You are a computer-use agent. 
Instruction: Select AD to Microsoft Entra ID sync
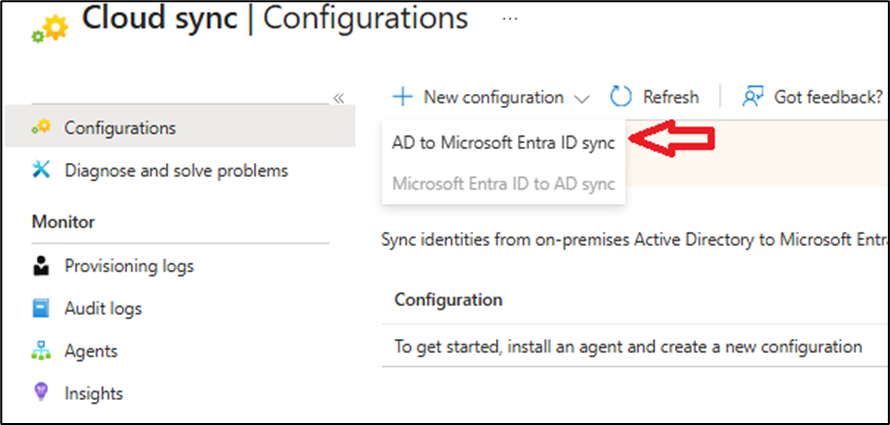pyautogui.click(x=503, y=143)
